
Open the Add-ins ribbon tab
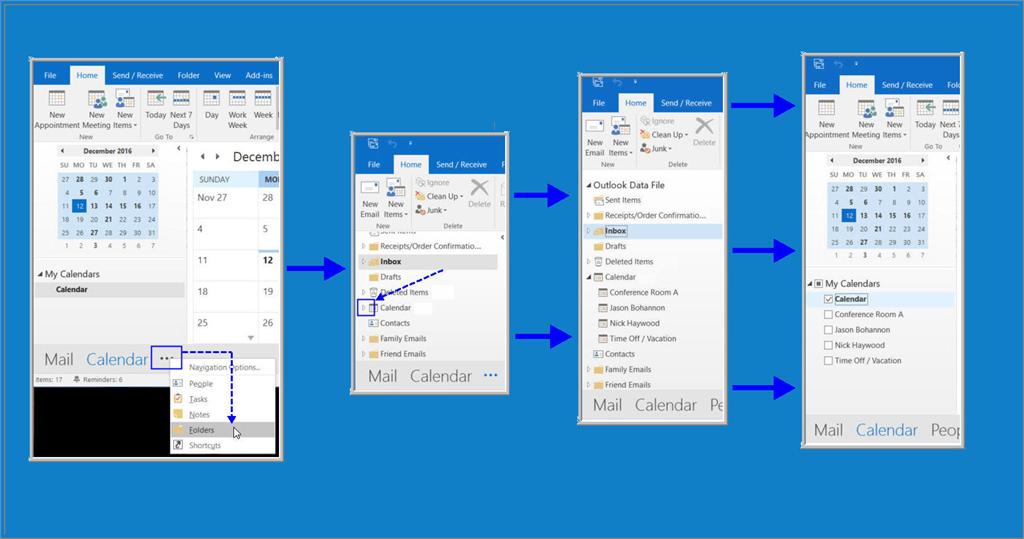tap(258, 75)
